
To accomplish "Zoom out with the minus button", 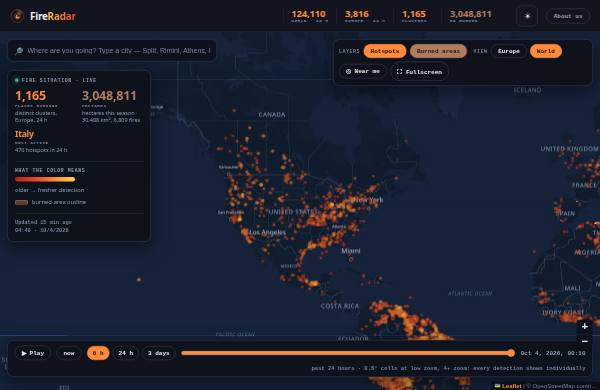I will [x=585, y=341].
